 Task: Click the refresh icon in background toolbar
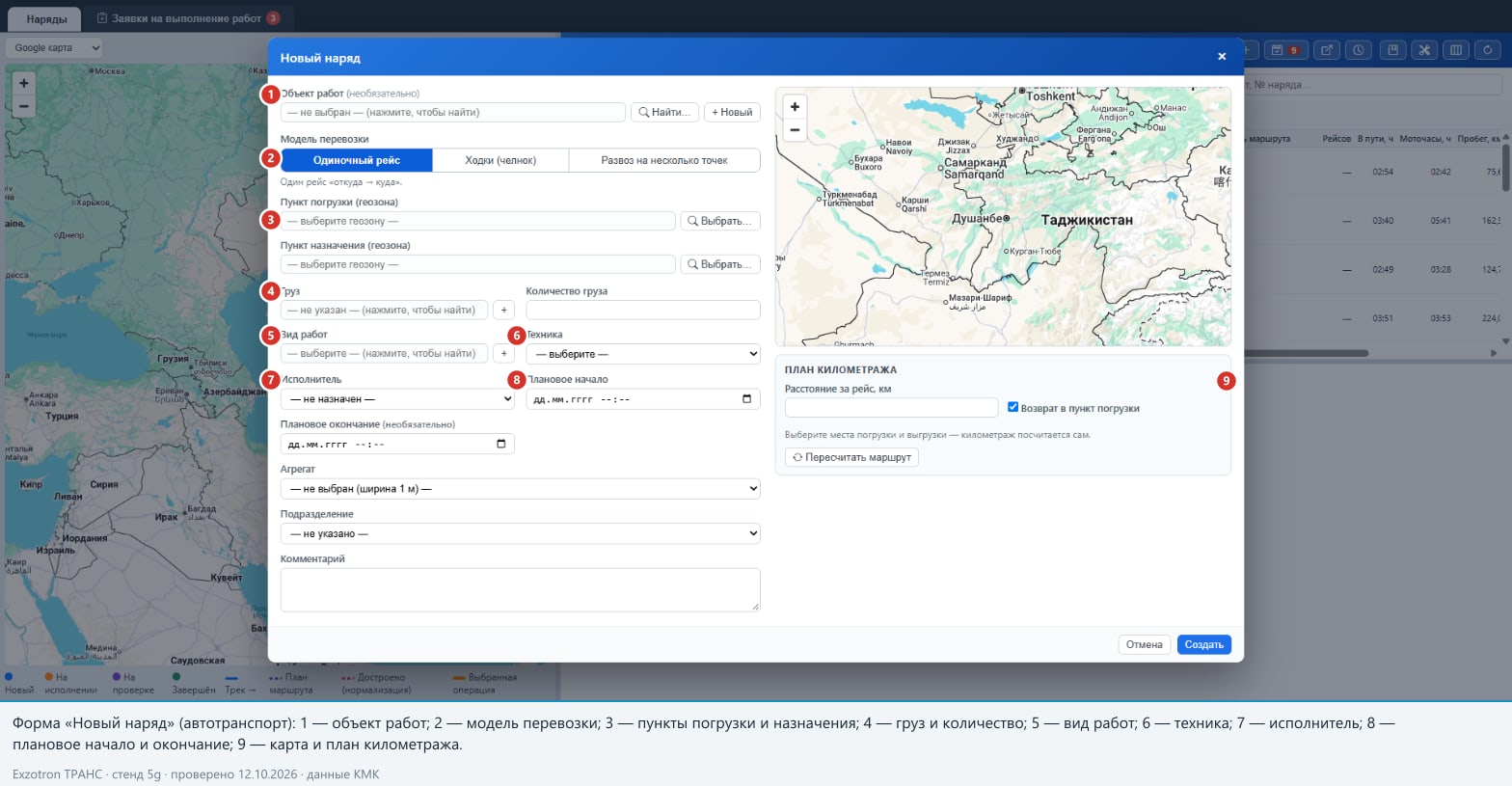click(x=1489, y=50)
